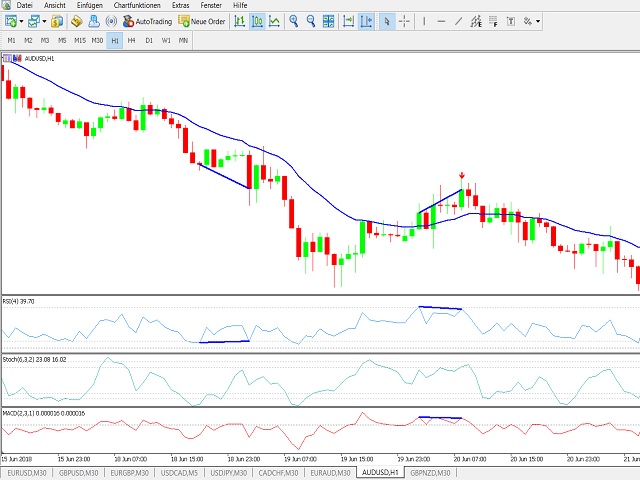Switch chart to bar chart mode
Screen dimensions: 640x480
click(x=240, y=21)
